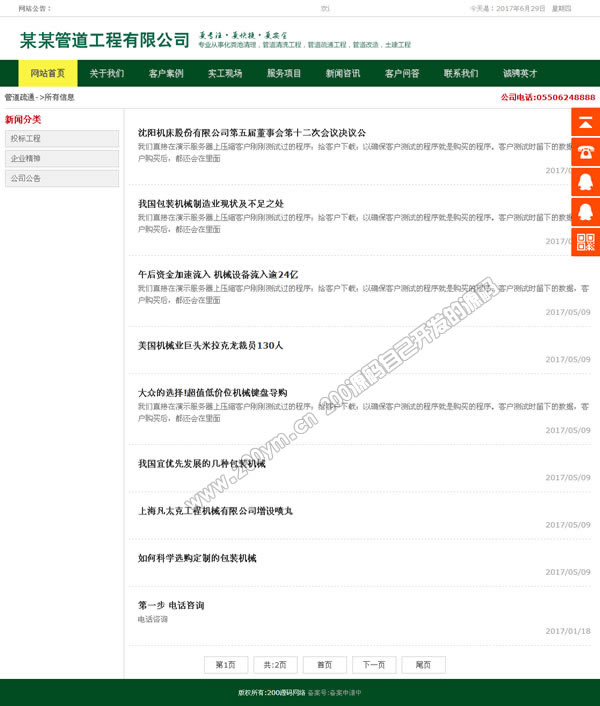Viewport: 600px width, 706px height.
Task: Open 客户问答 menu item
Action: point(402,73)
